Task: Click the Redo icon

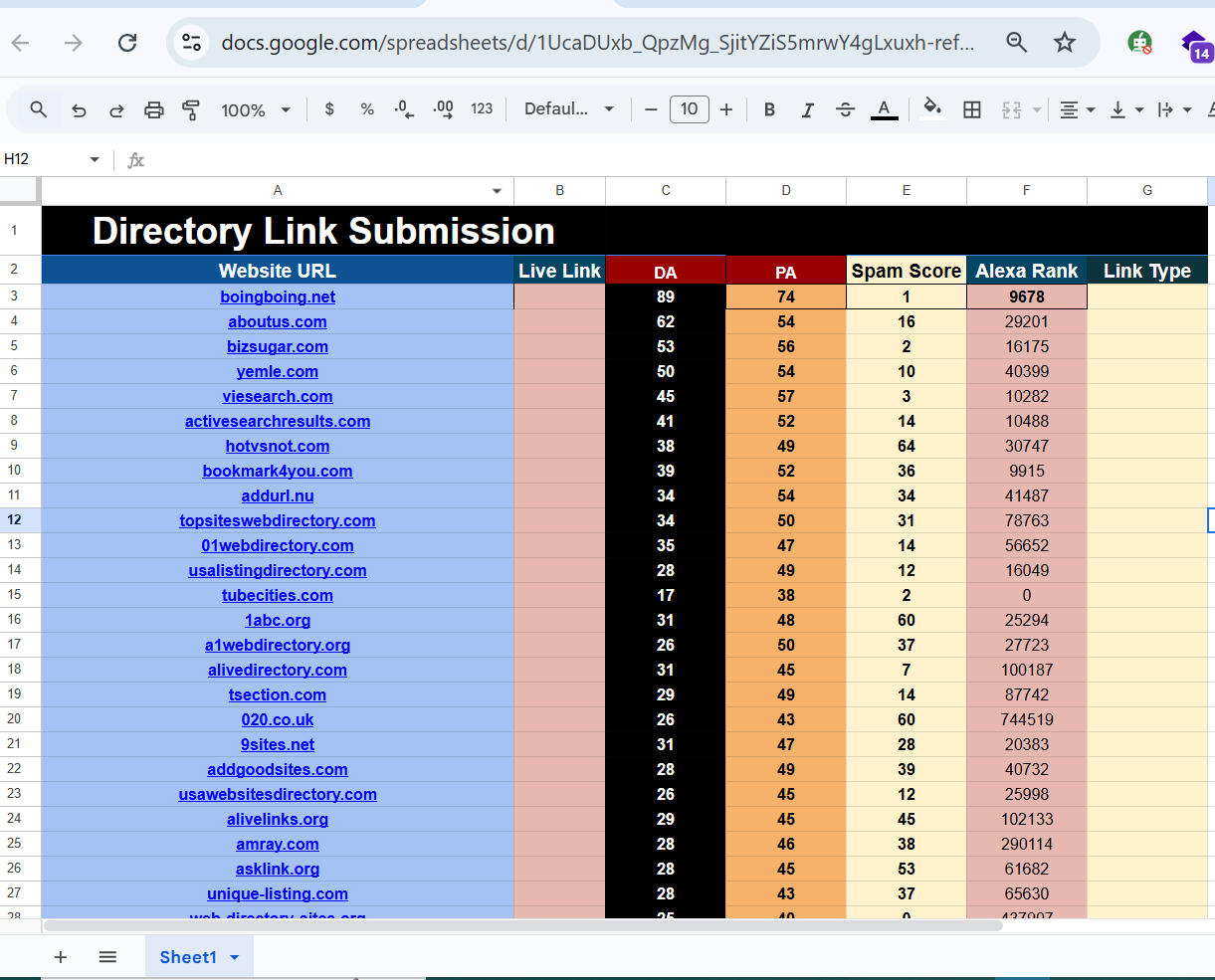Action: pyautogui.click(x=116, y=109)
